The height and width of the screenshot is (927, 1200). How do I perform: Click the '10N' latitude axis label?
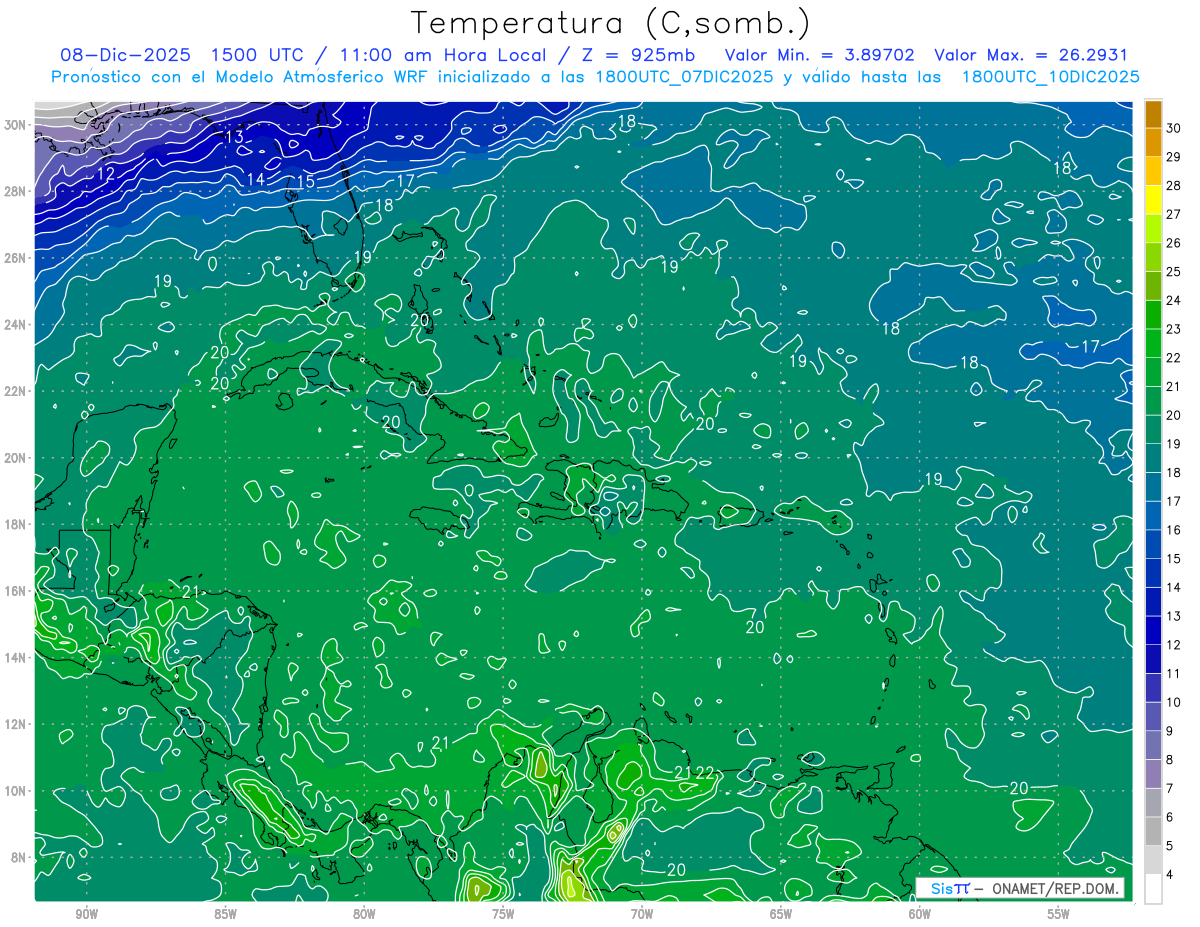pyautogui.click(x=15, y=791)
